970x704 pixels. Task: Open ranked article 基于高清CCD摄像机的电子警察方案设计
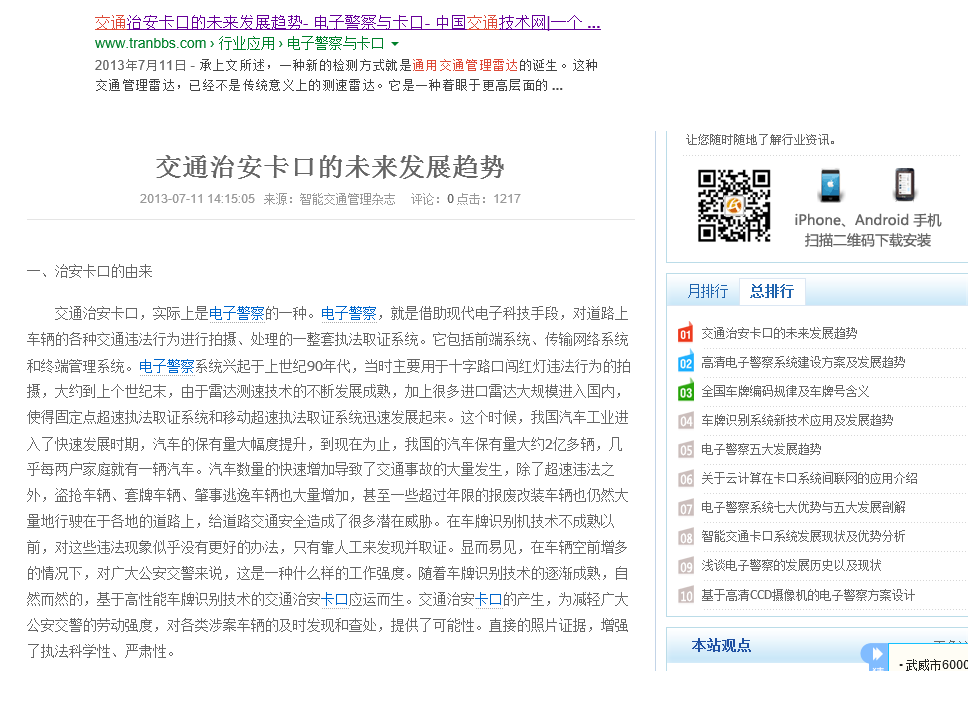(x=808, y=595)
